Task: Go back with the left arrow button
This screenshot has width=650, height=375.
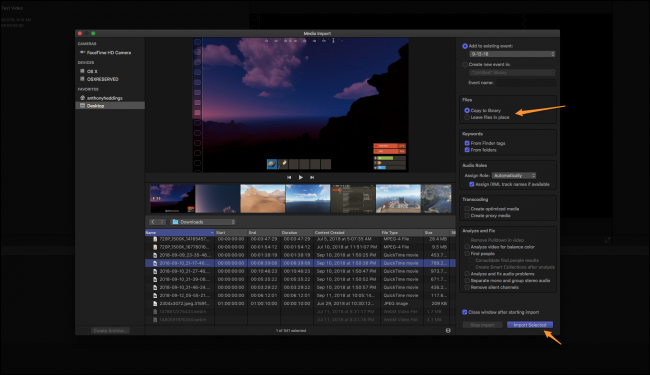Action: [x=153, y=222]
